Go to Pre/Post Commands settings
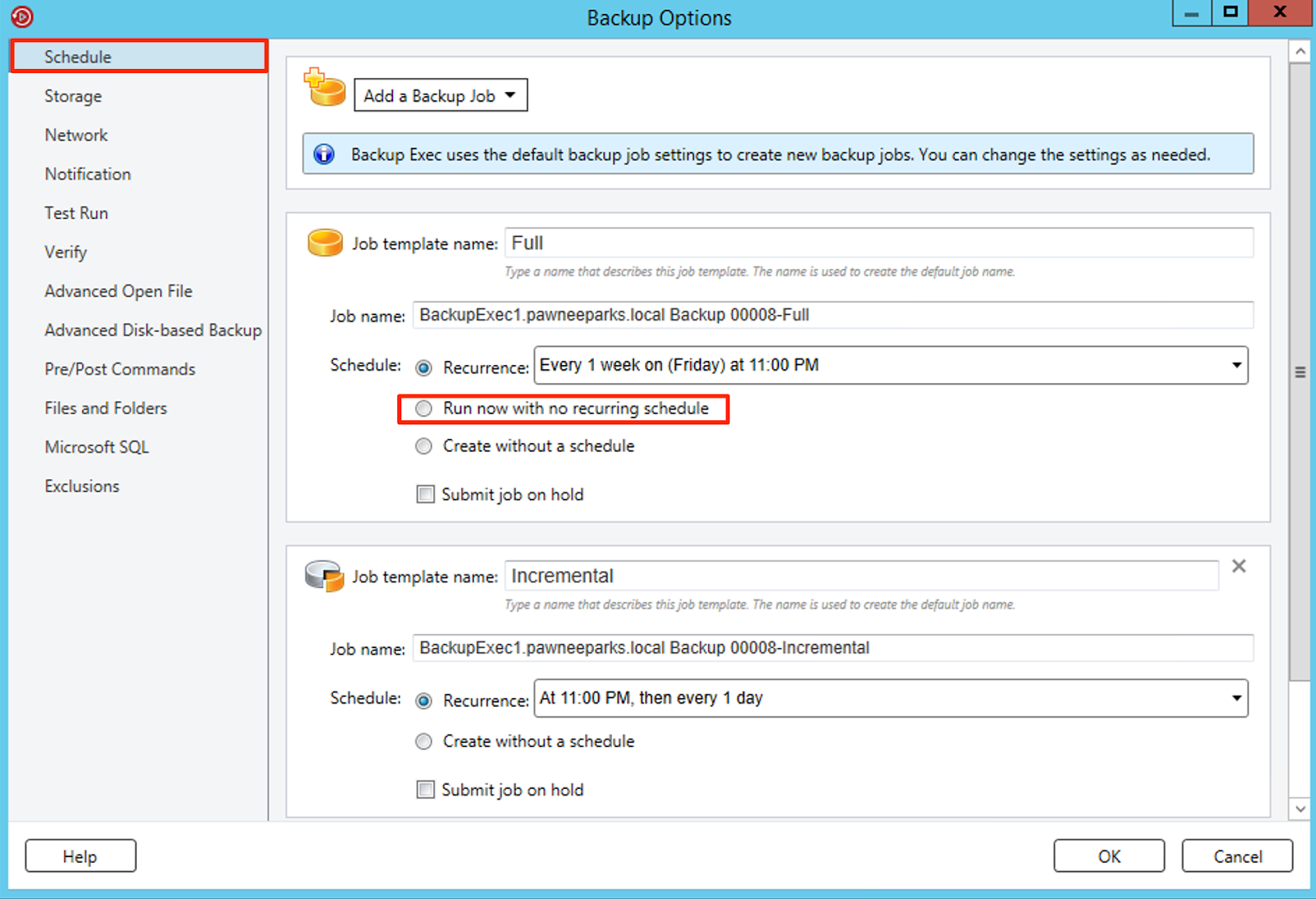1316x899 pixels. point(120,369)
